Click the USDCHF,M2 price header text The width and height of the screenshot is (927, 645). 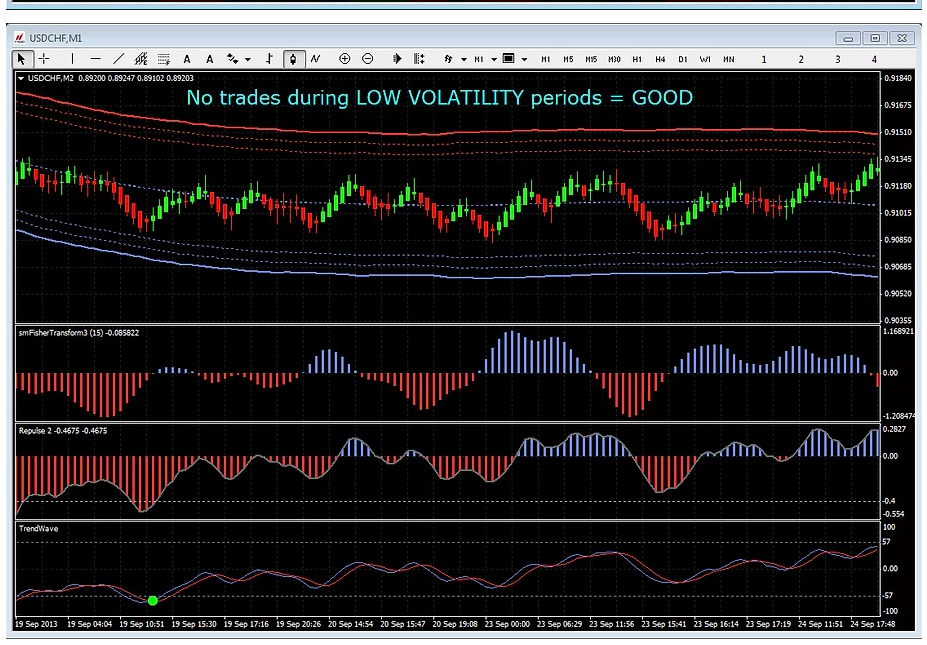click(111, 78)
